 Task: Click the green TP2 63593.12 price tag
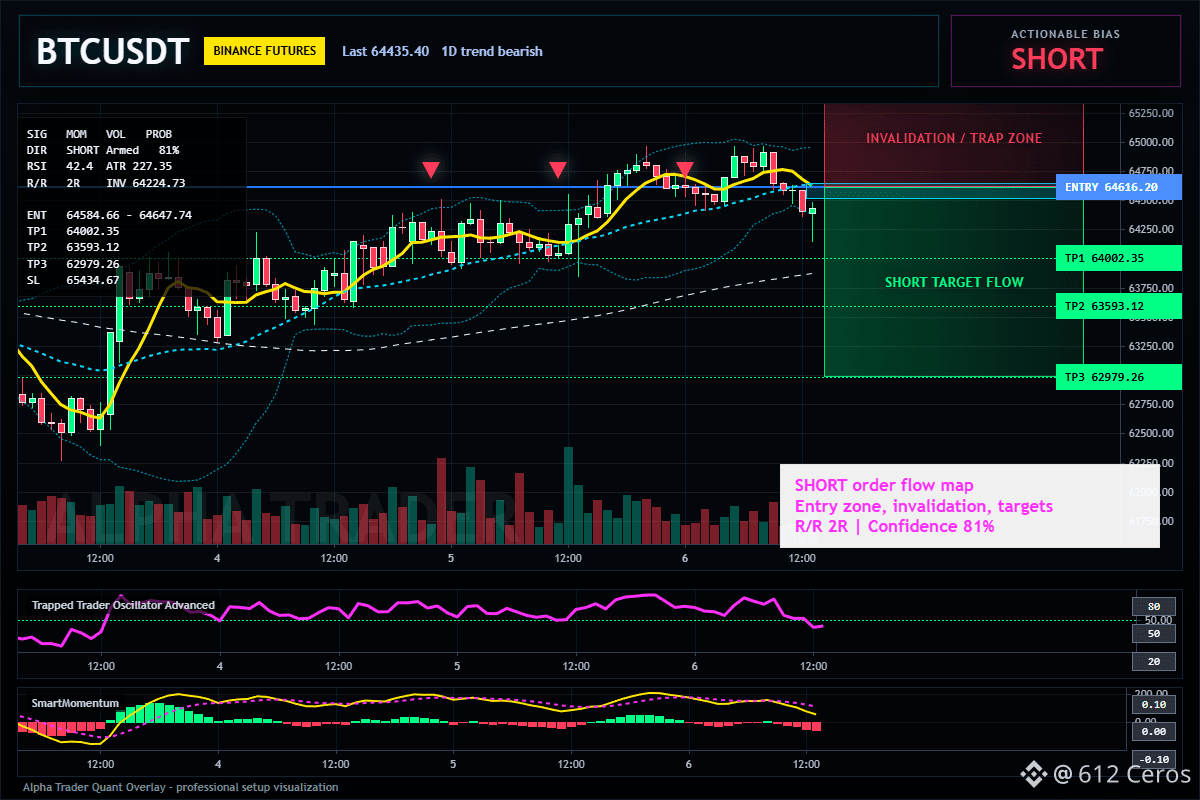click(x=1118, y=306)
